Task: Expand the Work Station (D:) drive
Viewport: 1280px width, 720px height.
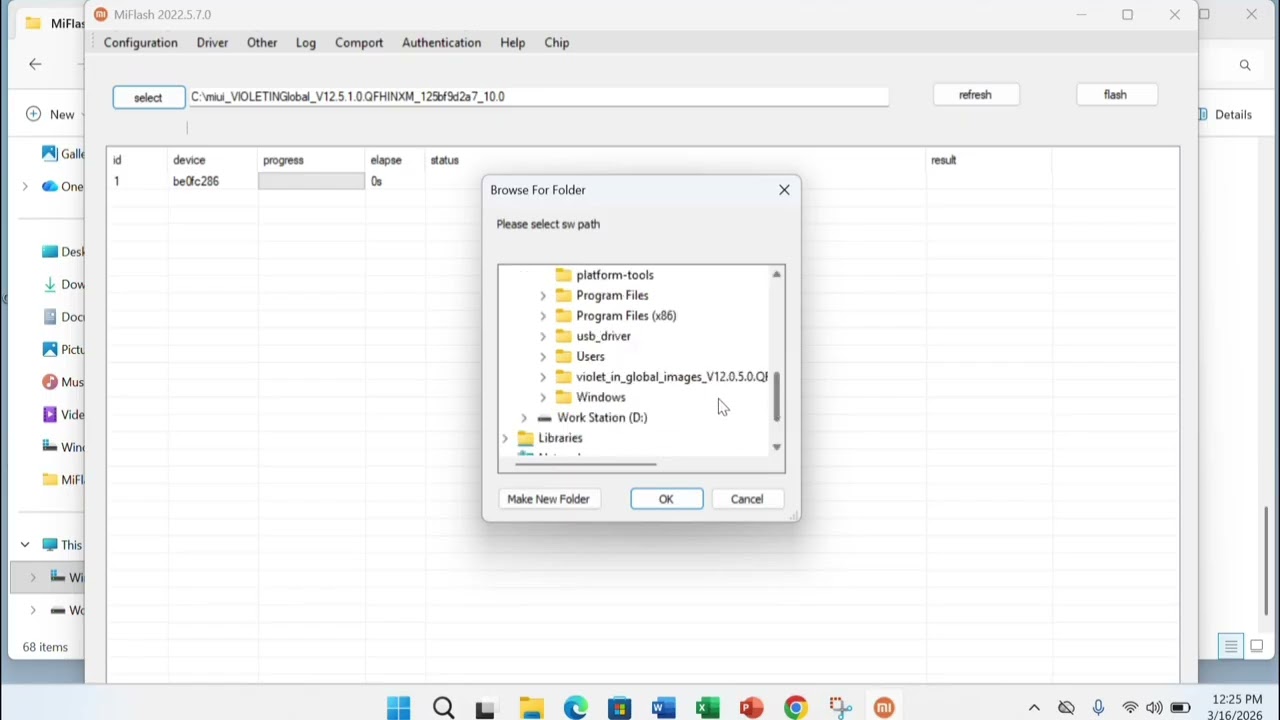Action: point(524,418)
